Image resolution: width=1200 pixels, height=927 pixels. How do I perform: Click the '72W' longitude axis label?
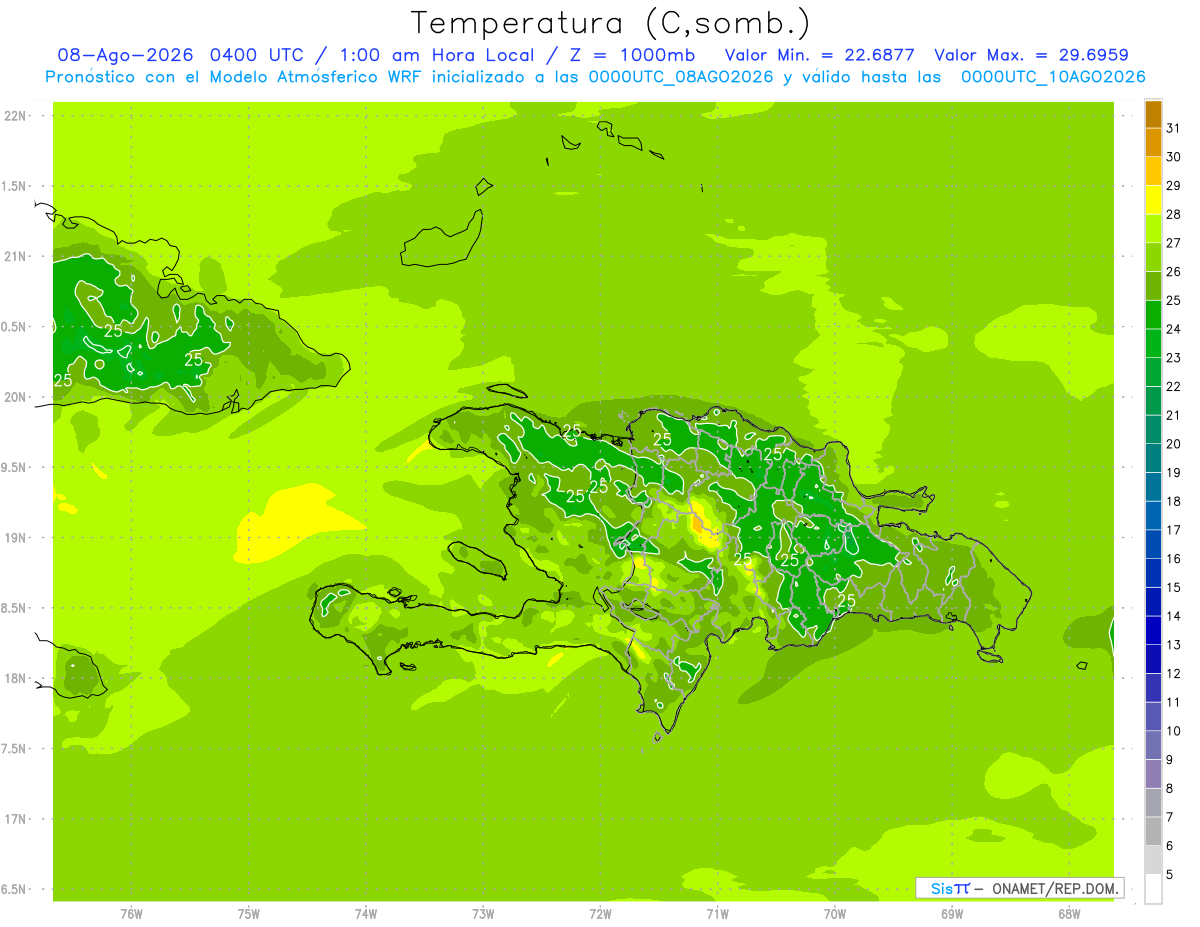(x=600, y=913)
